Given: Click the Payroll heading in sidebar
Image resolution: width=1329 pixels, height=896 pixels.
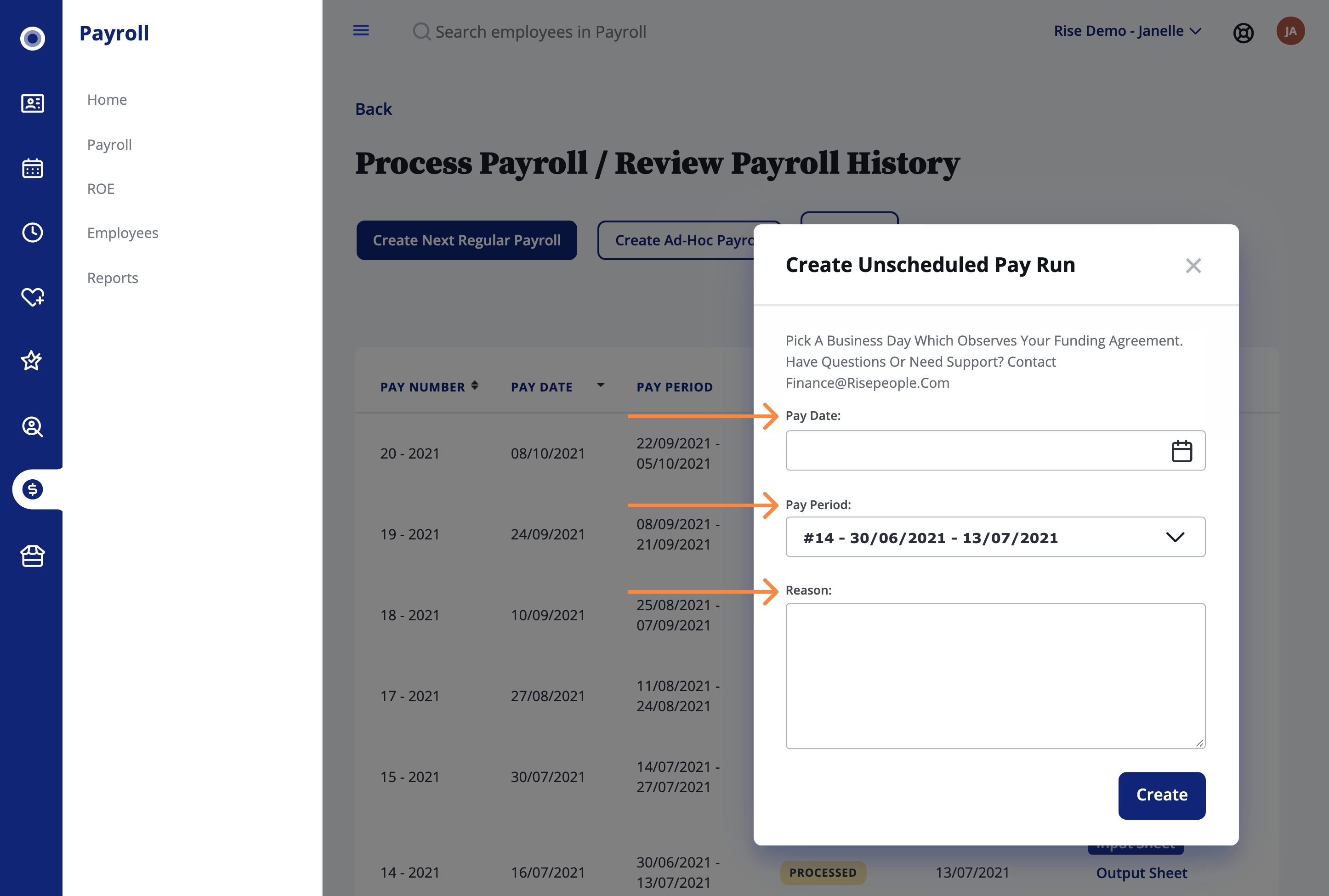Looking at the screenshot, I should pos(114,33).
